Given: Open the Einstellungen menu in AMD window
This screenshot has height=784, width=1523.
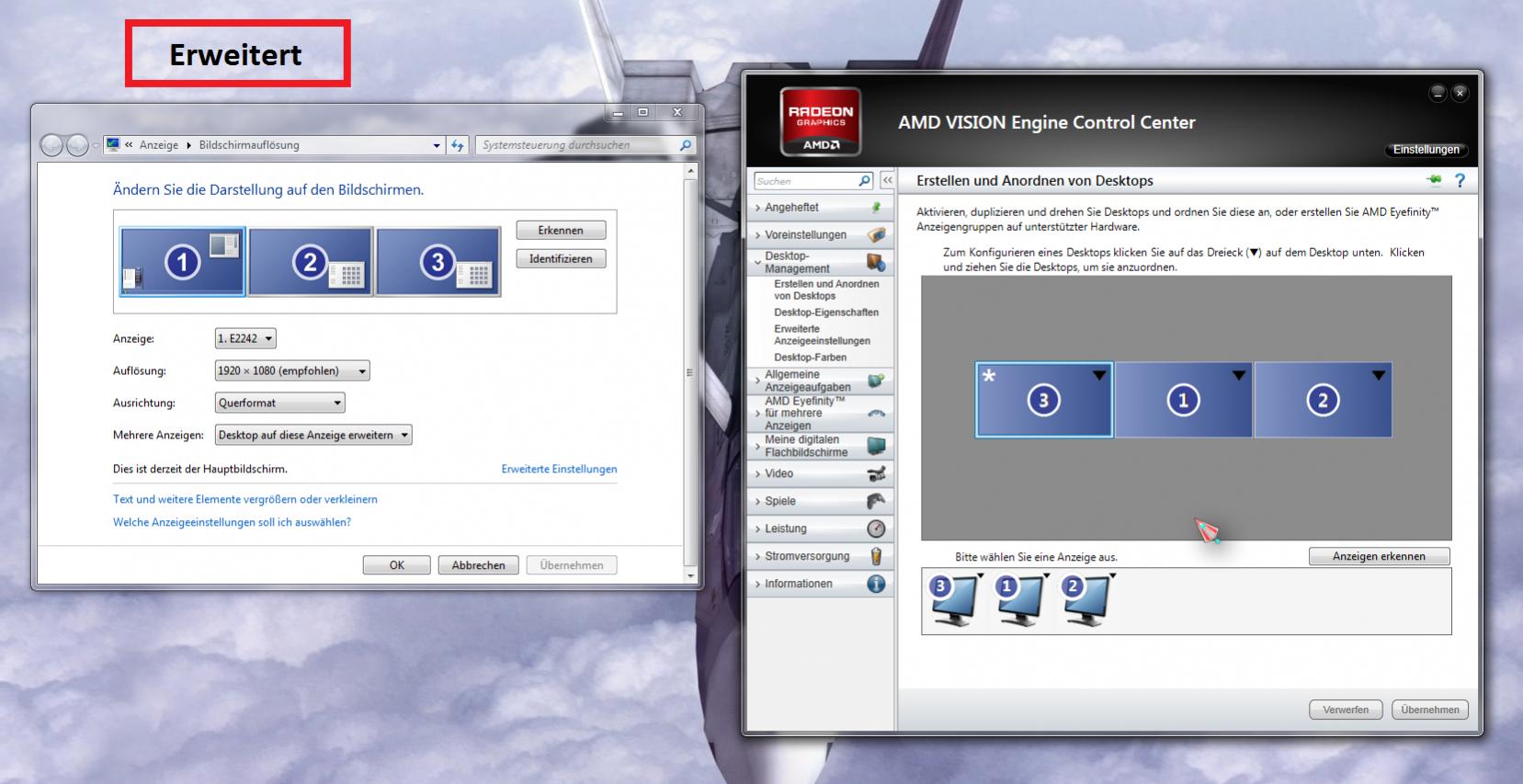Looking at the screenshot, I should point(1426,150).
